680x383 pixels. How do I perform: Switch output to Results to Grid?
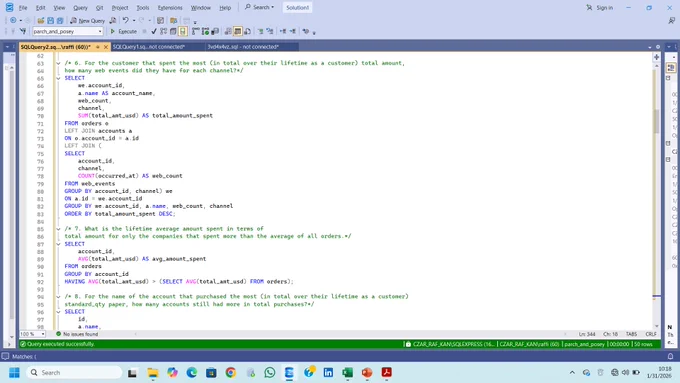[238, 31]
